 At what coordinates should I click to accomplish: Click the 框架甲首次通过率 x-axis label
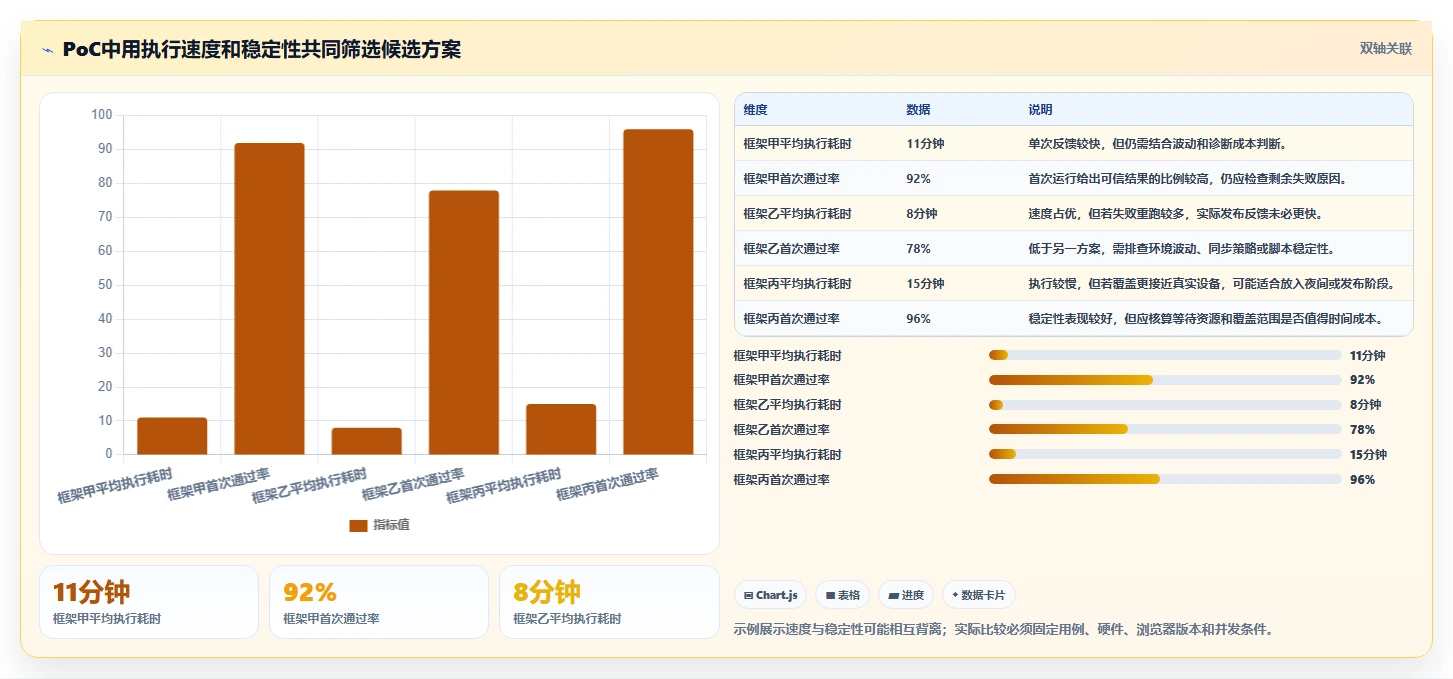point(220,484)
